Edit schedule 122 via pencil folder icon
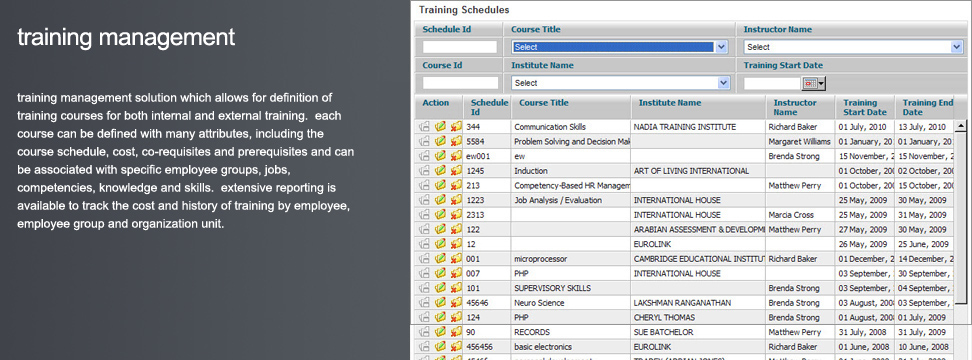972x360 pixels. (441, 229)
